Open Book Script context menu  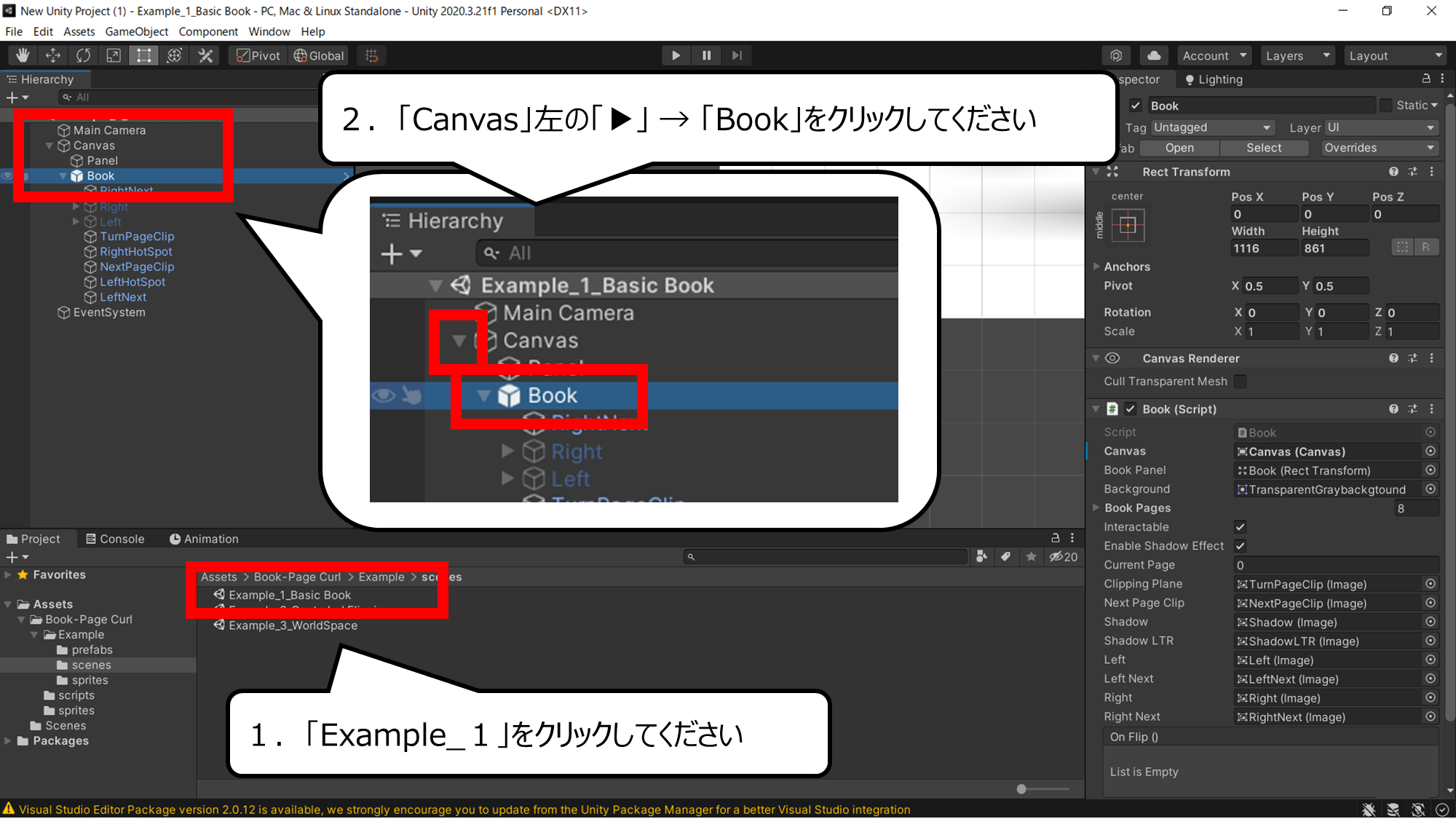point(1431,409)
